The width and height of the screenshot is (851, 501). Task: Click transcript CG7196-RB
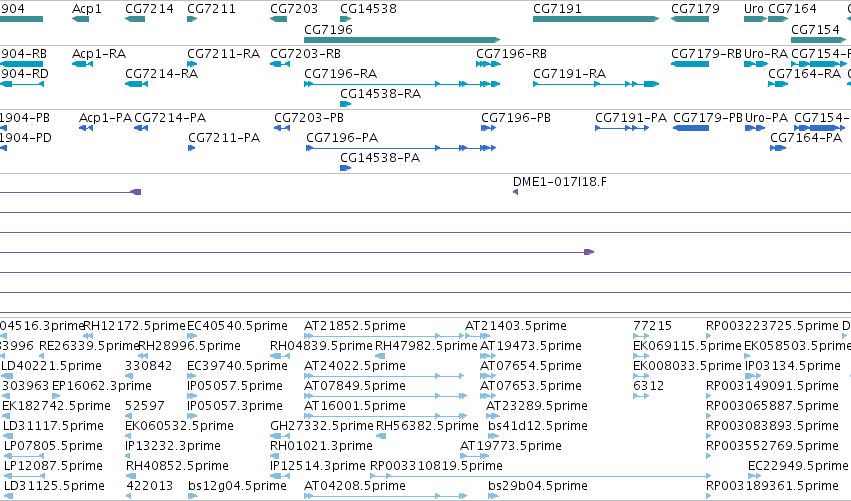[511, 54]
